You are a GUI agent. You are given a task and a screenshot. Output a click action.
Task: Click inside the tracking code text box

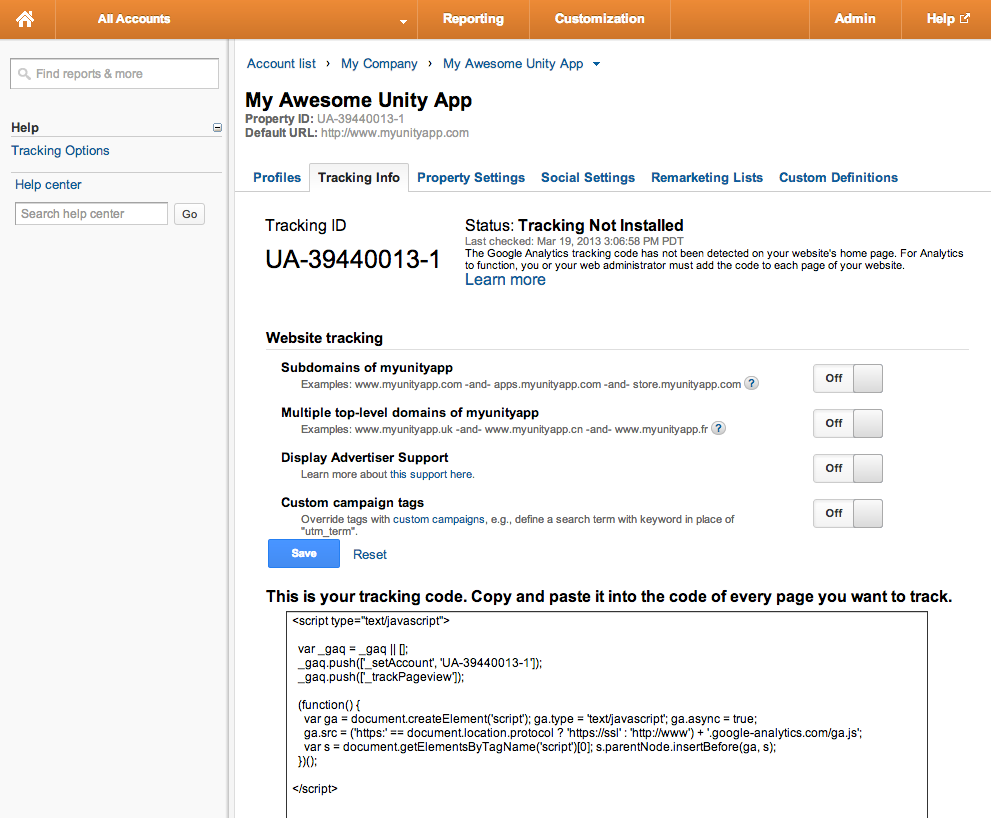[607, 714]
